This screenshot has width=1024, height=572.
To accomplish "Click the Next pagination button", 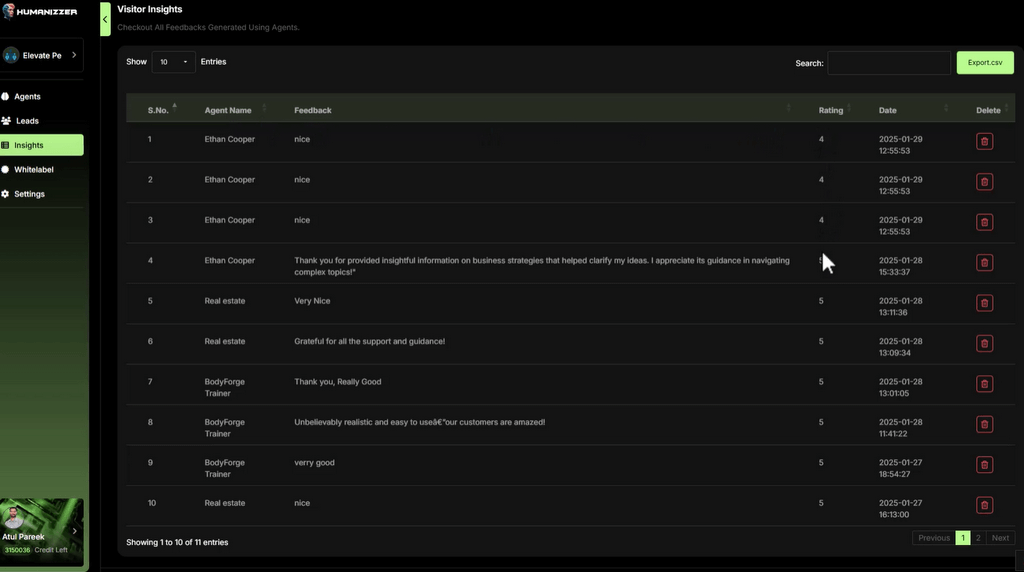I will [x=1000, y=538].
